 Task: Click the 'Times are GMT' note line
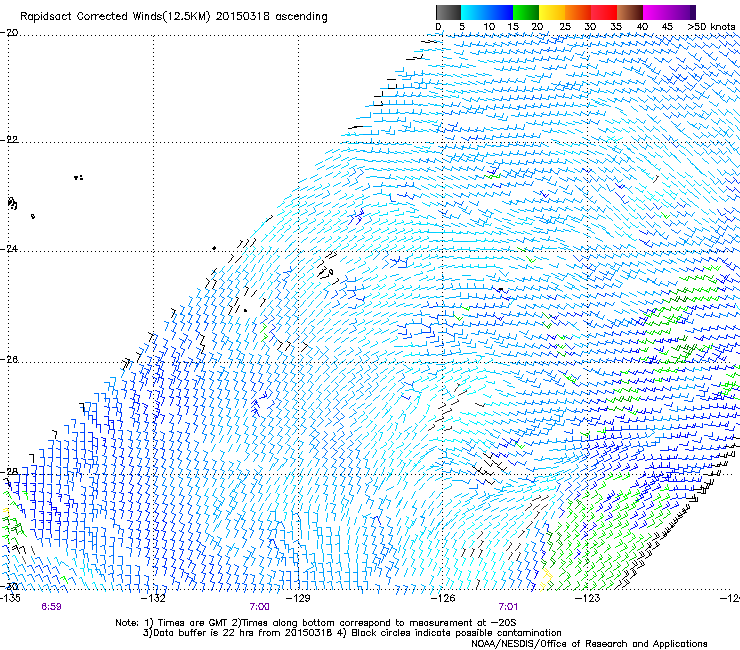(x=316, y=623)
